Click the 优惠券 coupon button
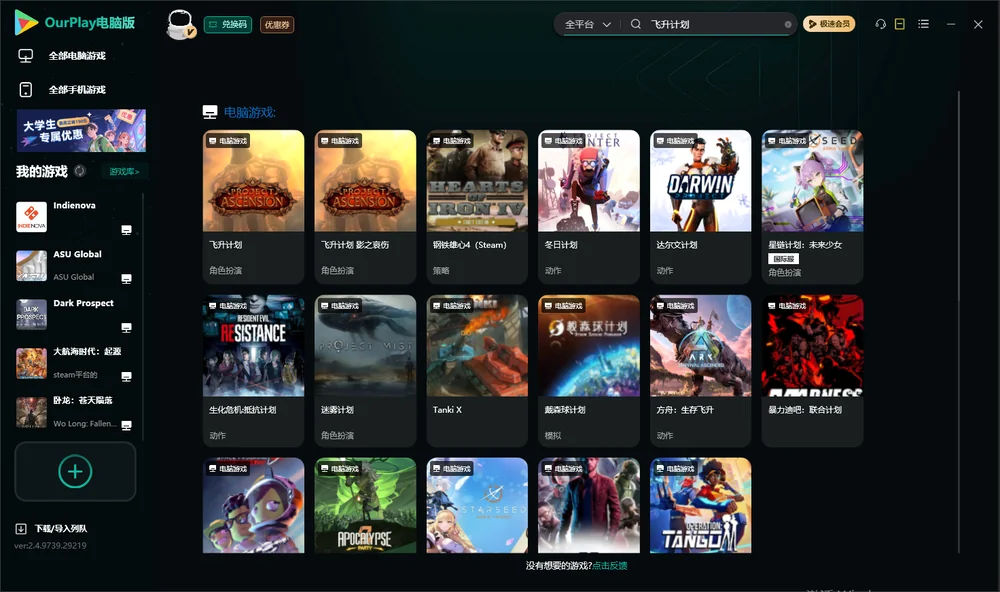This screenshot has width=1000, height=592. 277,25
